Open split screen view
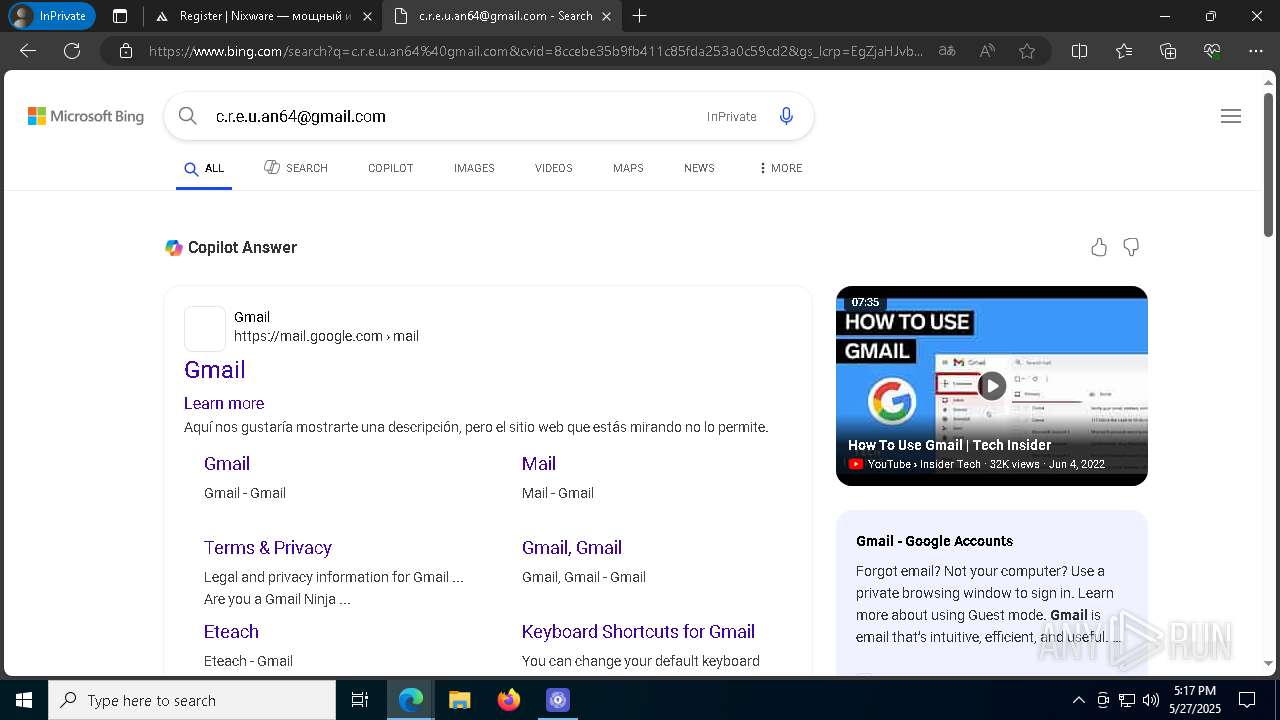This screenshot has height=720, width=1280. point(1079,51)
